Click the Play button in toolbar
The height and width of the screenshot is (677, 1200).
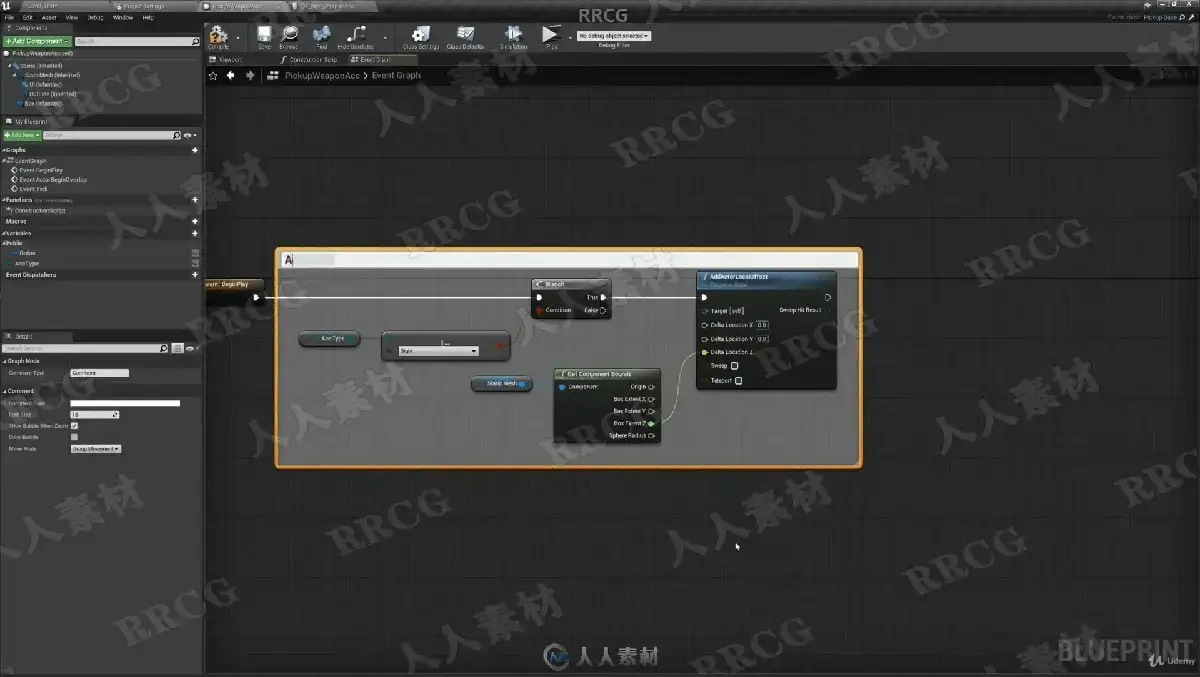pos(550,37)
